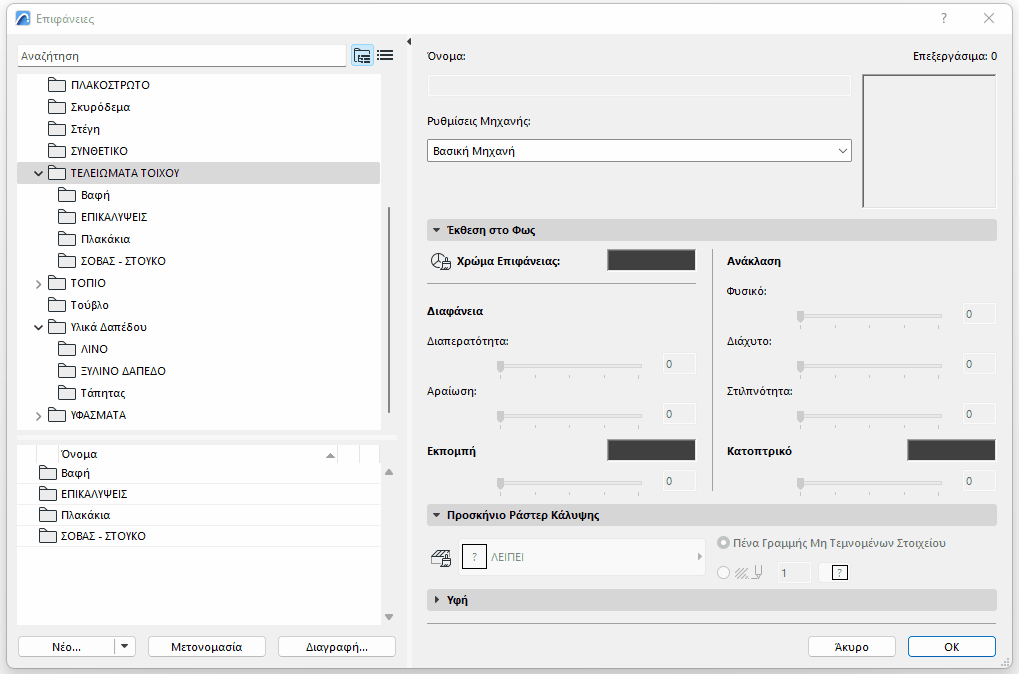This screenshot has height=674, width=1019.
Task: Expand the ΥΦΑΣΜΑΤΑ folder
Action: [x=38, y=415]
